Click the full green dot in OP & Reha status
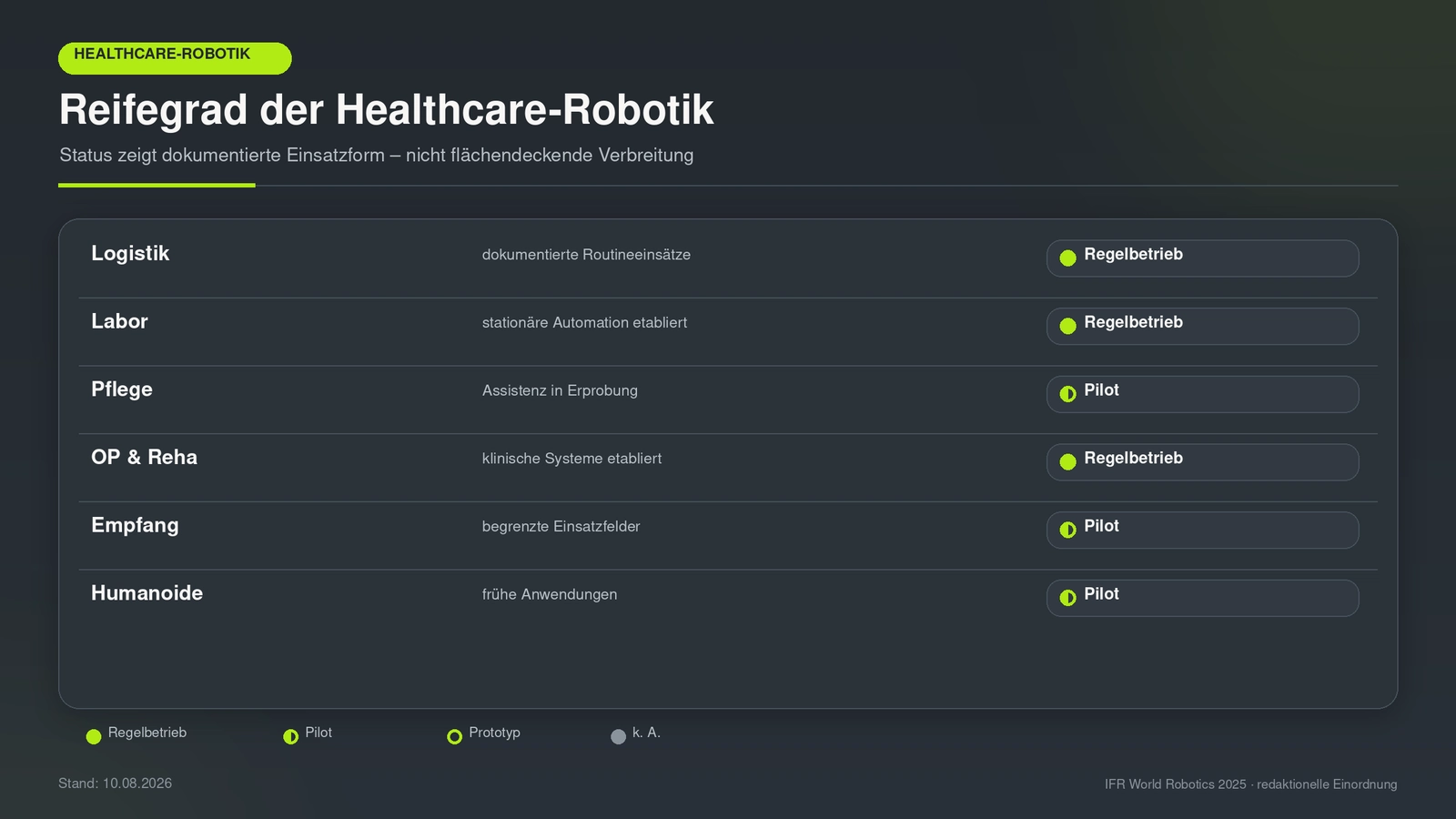 point(1068,461)
